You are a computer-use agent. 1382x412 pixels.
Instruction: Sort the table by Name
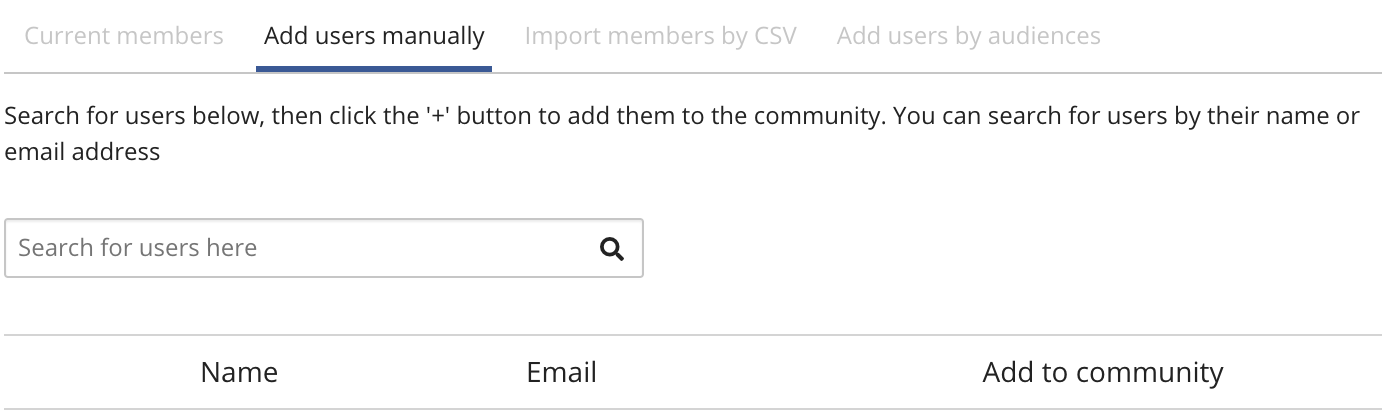239,373
